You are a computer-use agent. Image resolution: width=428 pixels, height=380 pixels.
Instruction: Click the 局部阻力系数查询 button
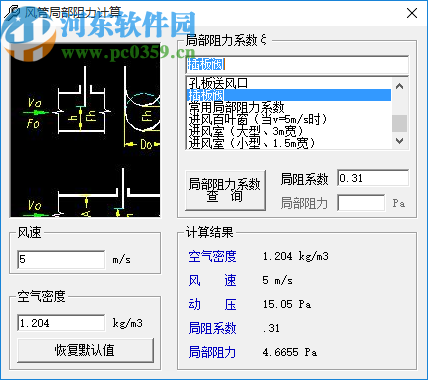[225, 190]
